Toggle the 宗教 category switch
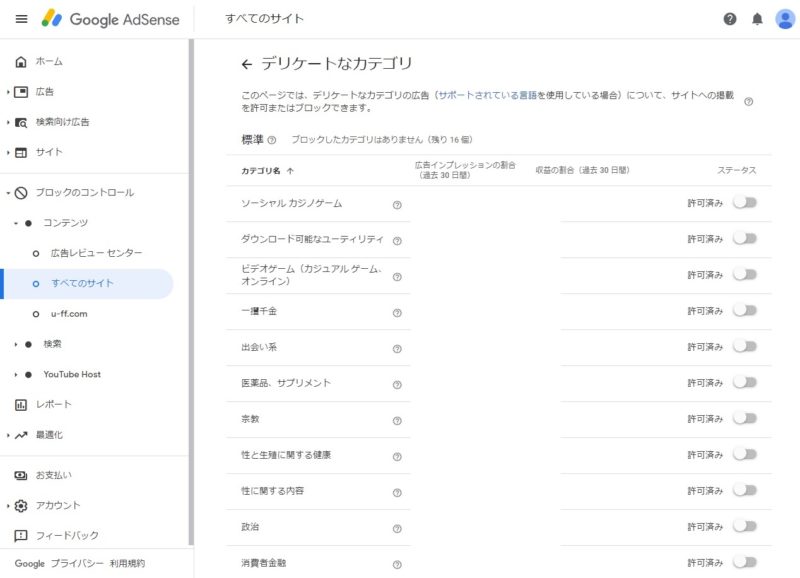Screen dimensions: 800x578 [x=744, y=418]
